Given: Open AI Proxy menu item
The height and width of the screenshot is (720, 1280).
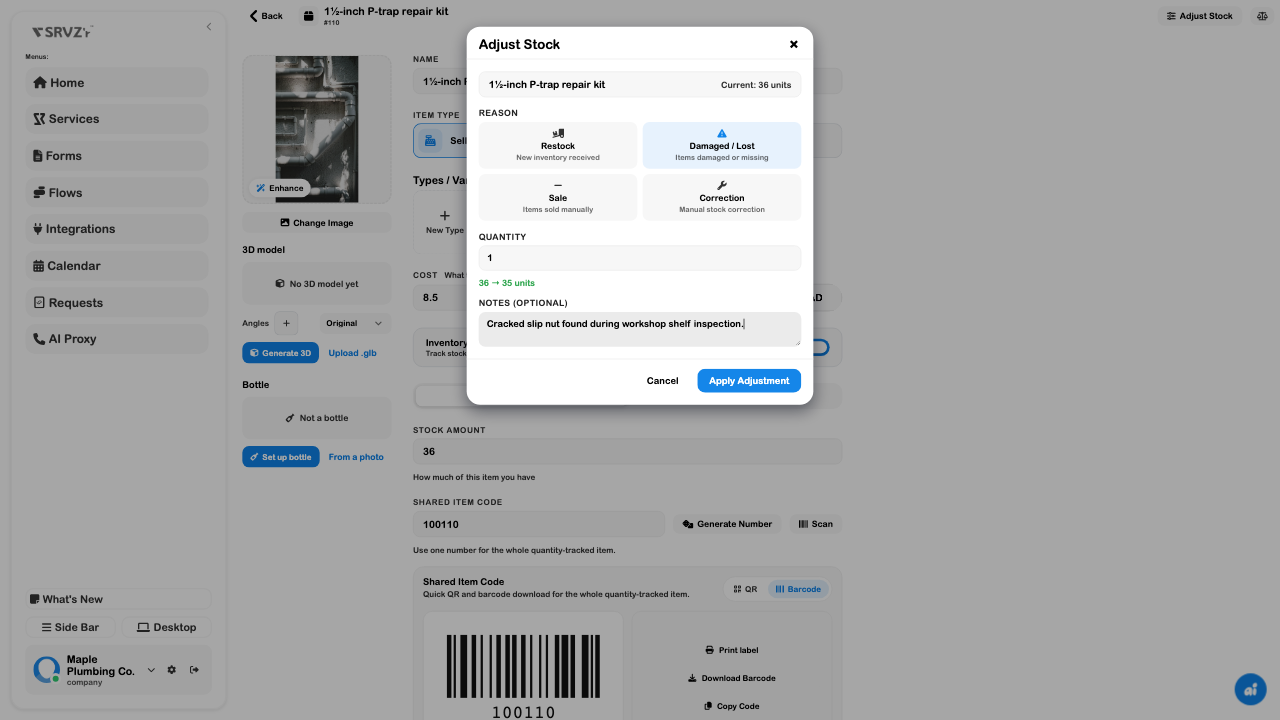Looking at the screenshot, I should tap(117, 339).
